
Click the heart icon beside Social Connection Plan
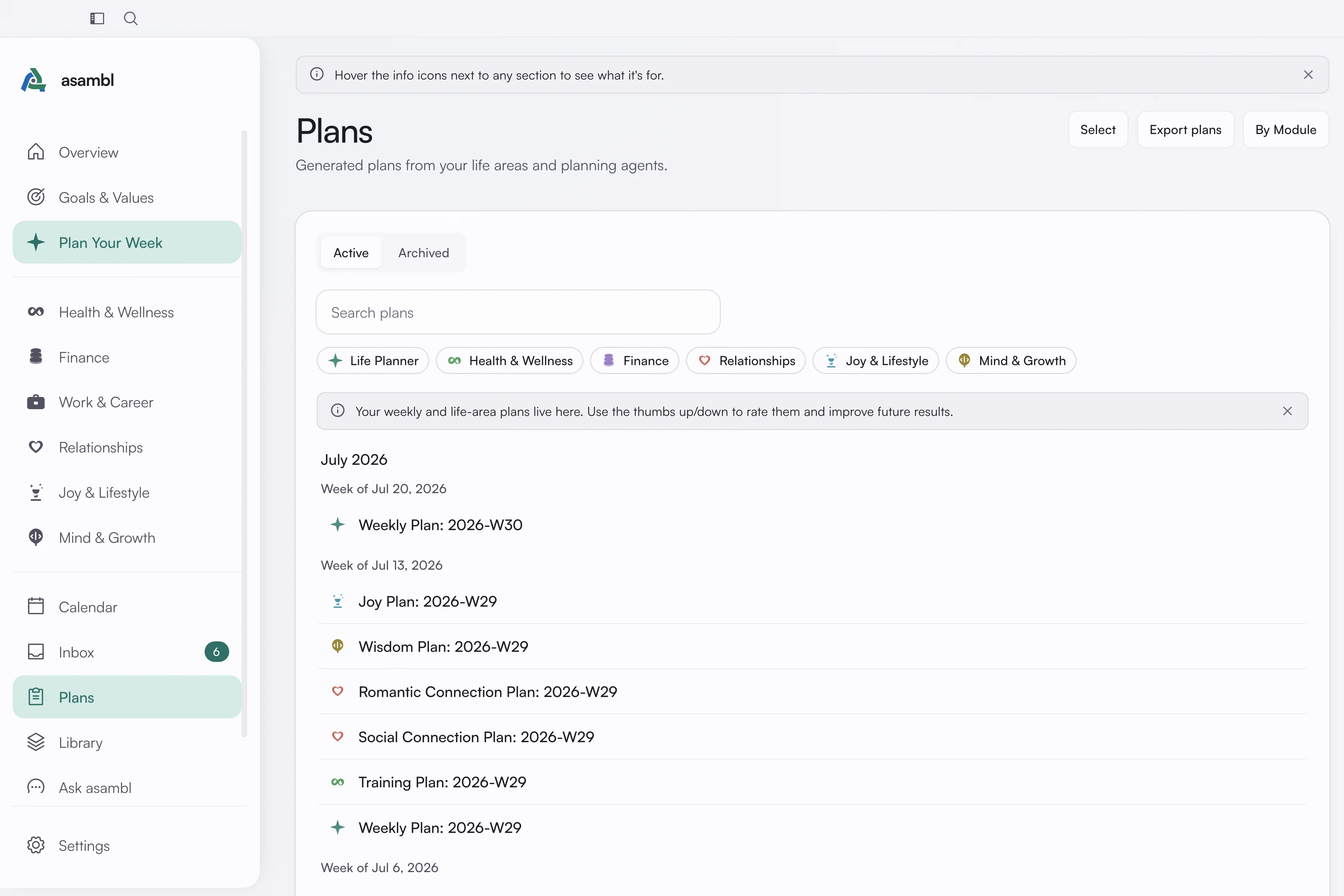pos(338,737)
